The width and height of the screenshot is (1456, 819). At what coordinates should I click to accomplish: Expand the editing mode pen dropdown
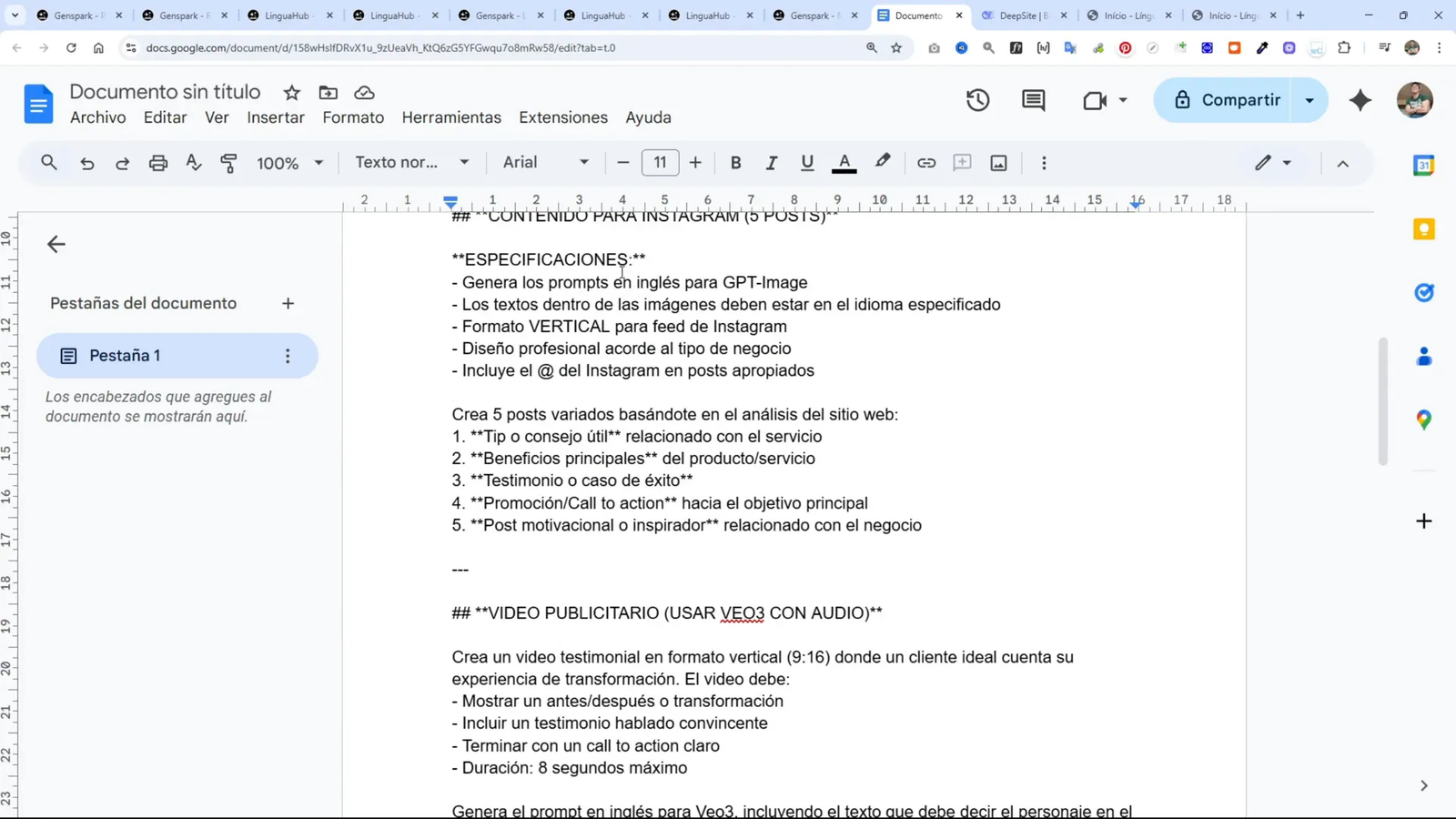click(x=1286, y=164)
